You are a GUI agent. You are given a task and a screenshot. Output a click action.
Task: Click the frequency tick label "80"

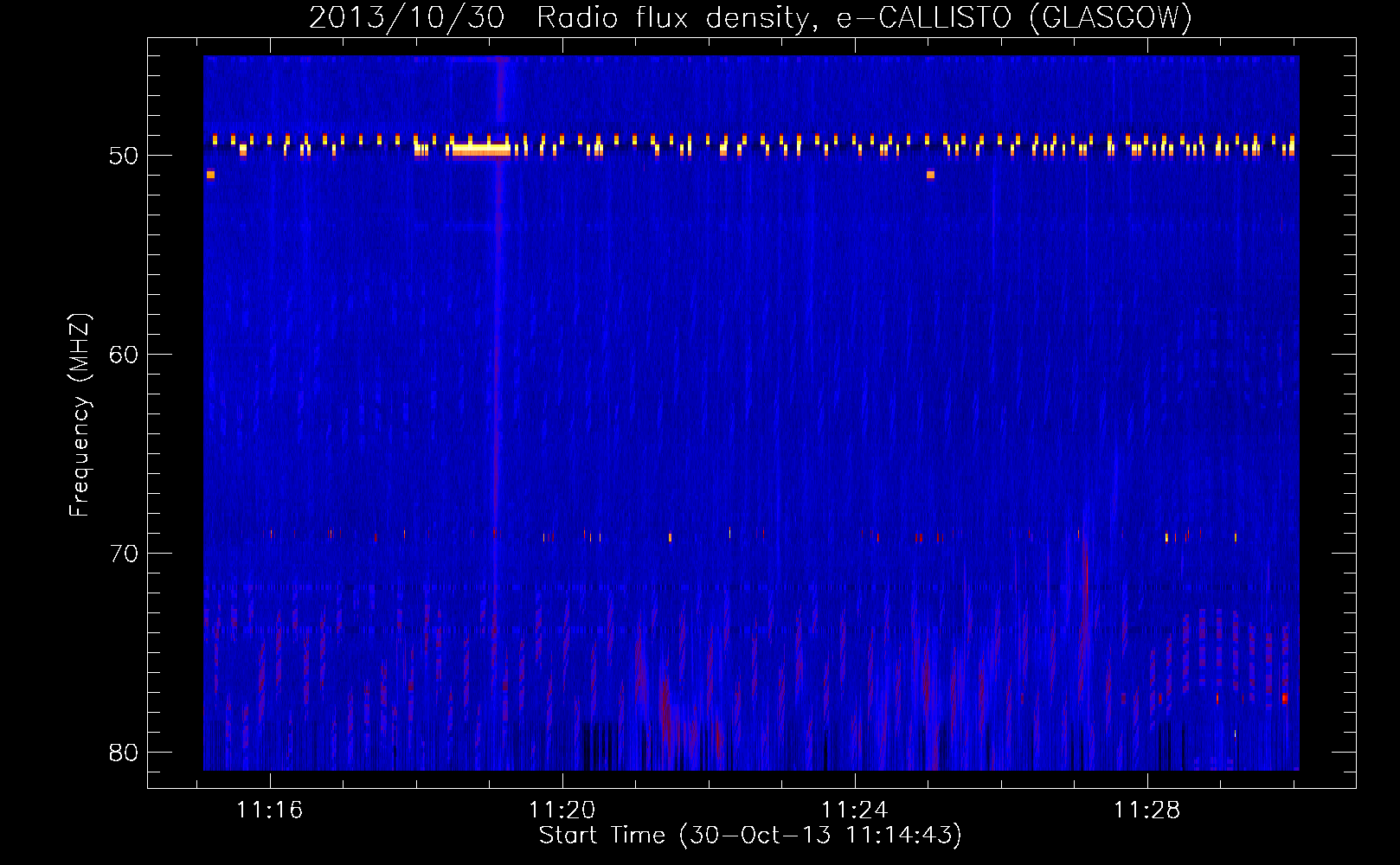(124, 753)
